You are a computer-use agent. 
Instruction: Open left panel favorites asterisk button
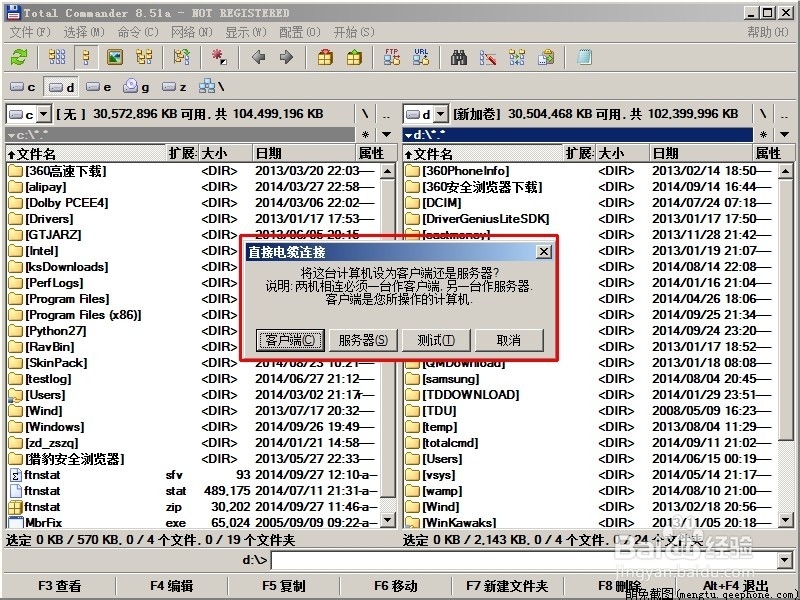pos(365,135)
